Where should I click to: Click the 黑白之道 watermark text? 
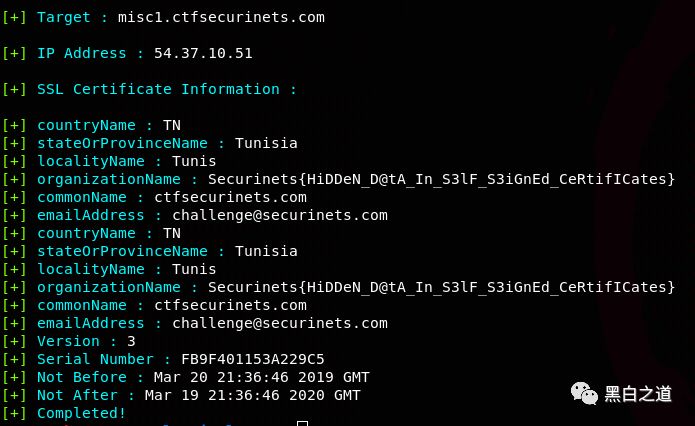(x=638, y=394)
